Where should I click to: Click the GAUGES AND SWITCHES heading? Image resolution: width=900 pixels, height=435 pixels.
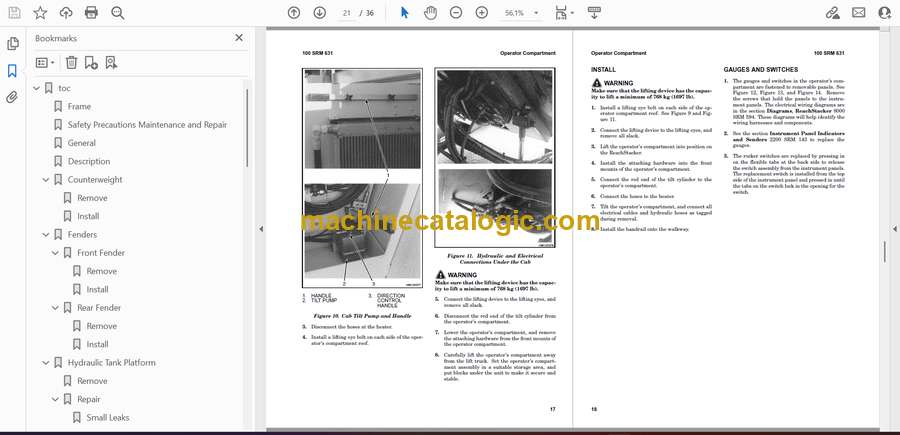761,70
